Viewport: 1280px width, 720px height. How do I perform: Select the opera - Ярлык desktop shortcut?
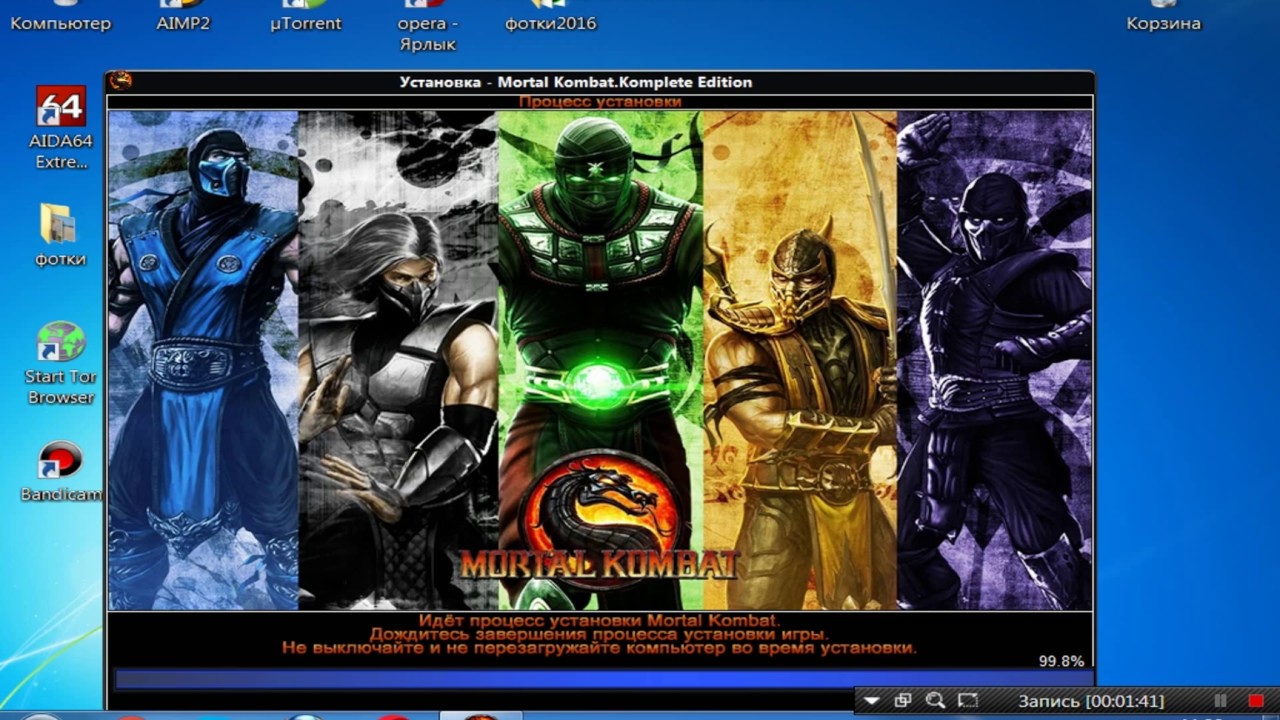point(428,27)
